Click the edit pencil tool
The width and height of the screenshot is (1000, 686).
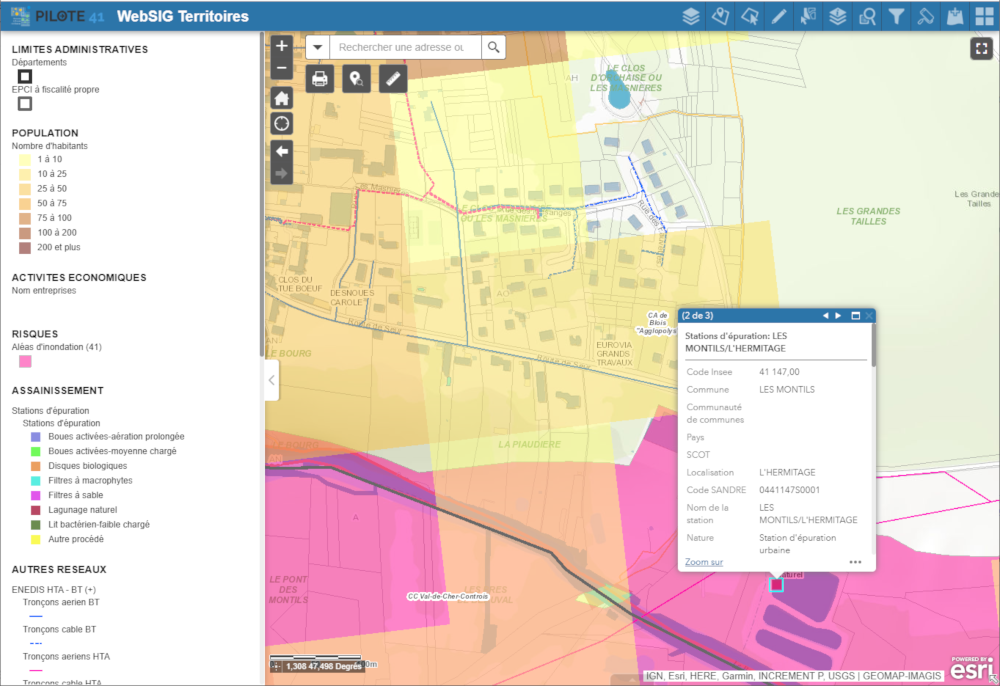click(779, 16)
